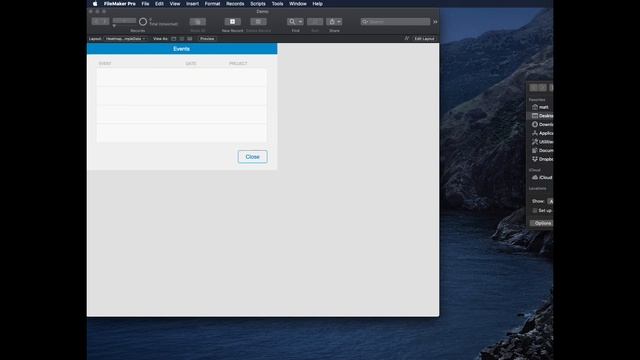640x360 pixels.
Task: Switch to Table view icon
Action: tap(190, 39)
